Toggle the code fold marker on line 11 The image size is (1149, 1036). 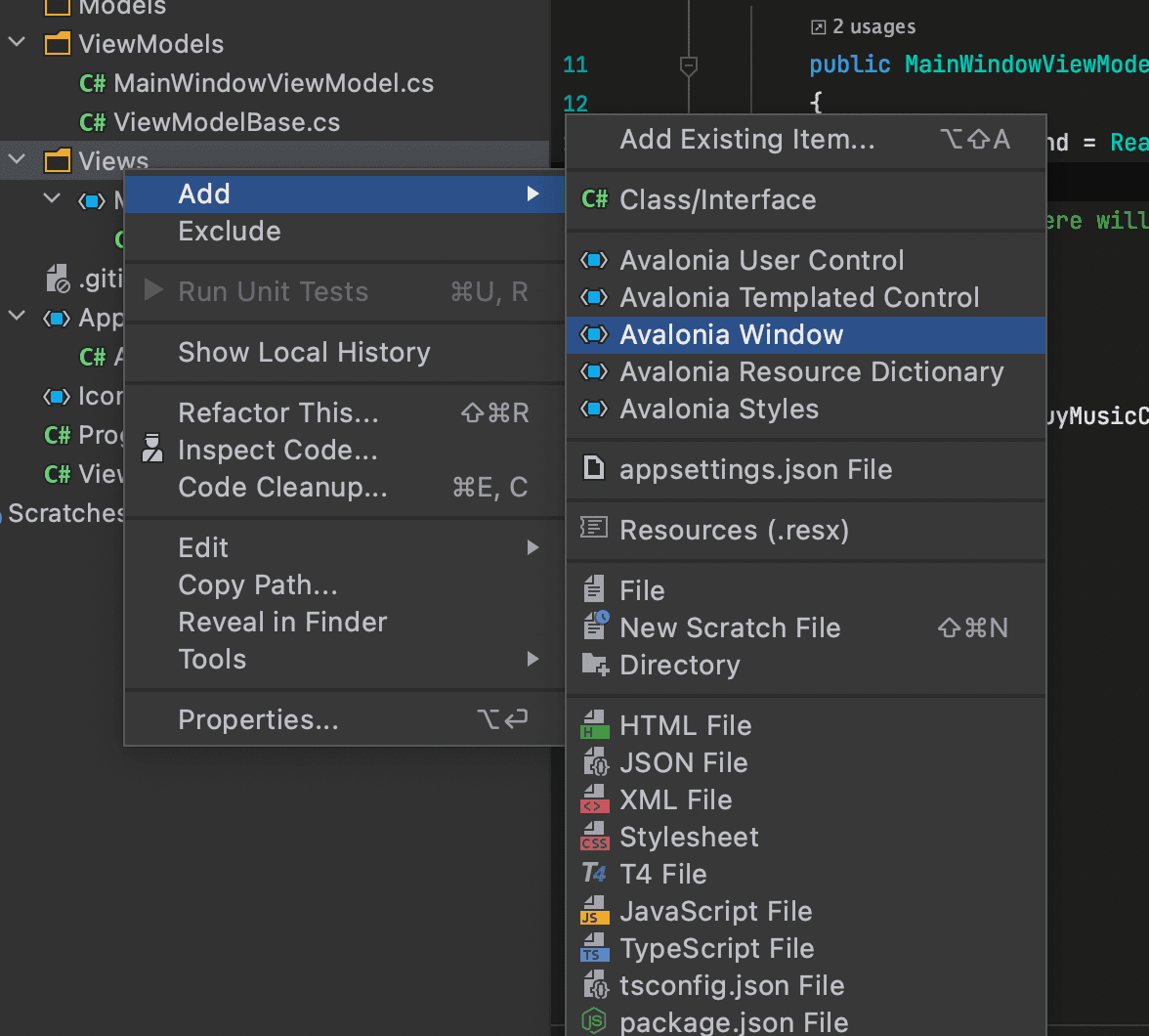click(688, 65)
